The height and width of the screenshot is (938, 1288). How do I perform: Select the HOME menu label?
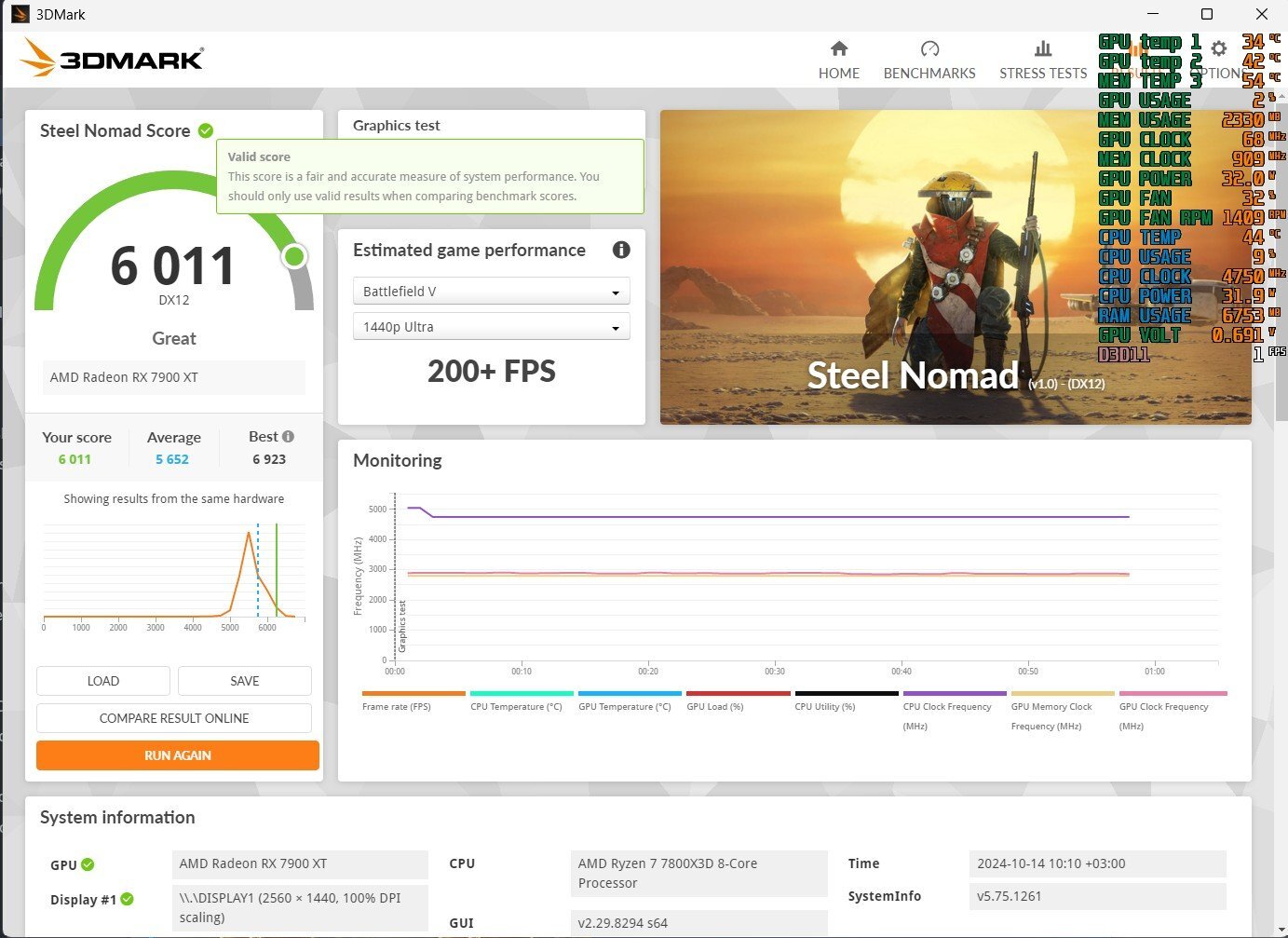coord(839,73)
